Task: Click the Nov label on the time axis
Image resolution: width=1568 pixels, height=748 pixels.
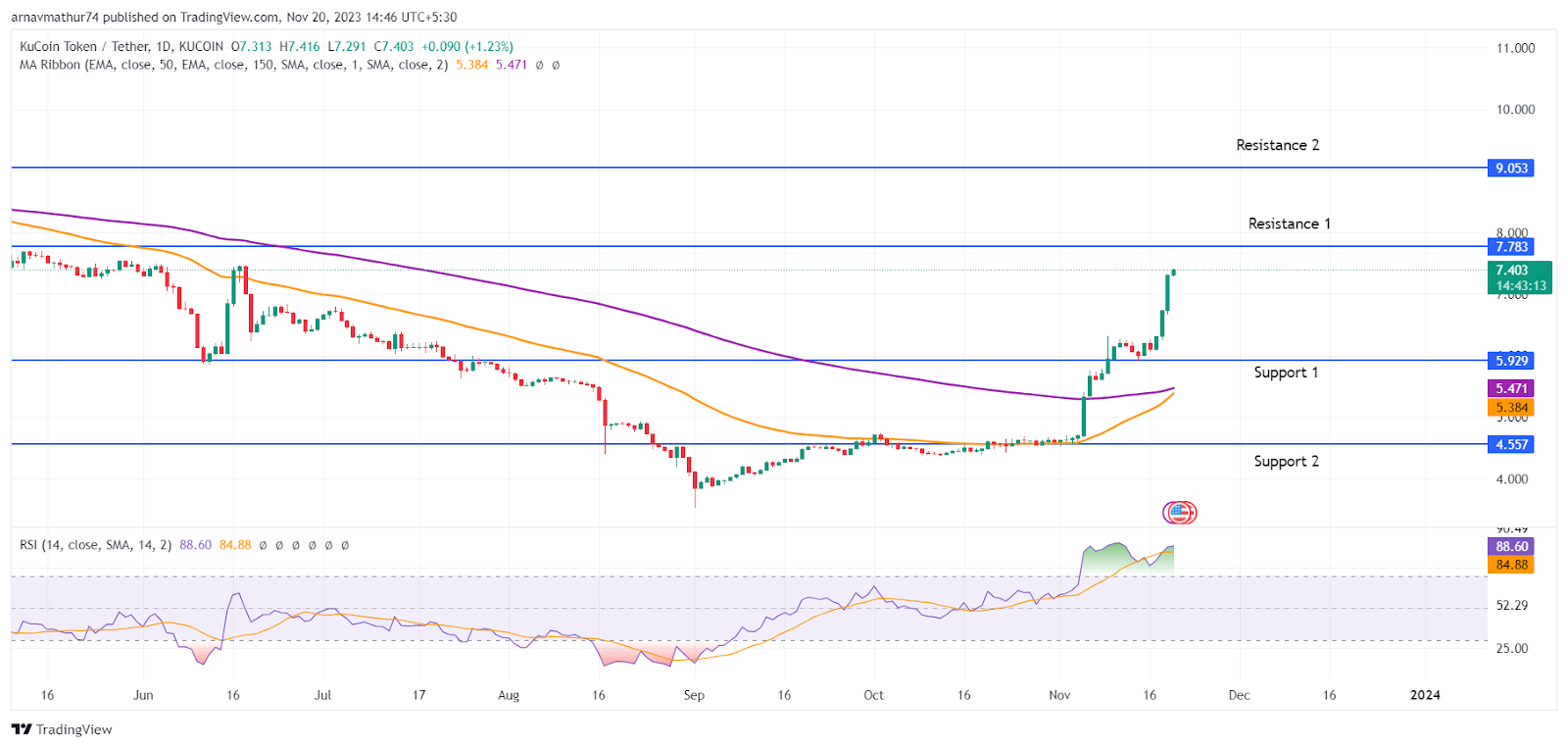Action: point(1059,695)
